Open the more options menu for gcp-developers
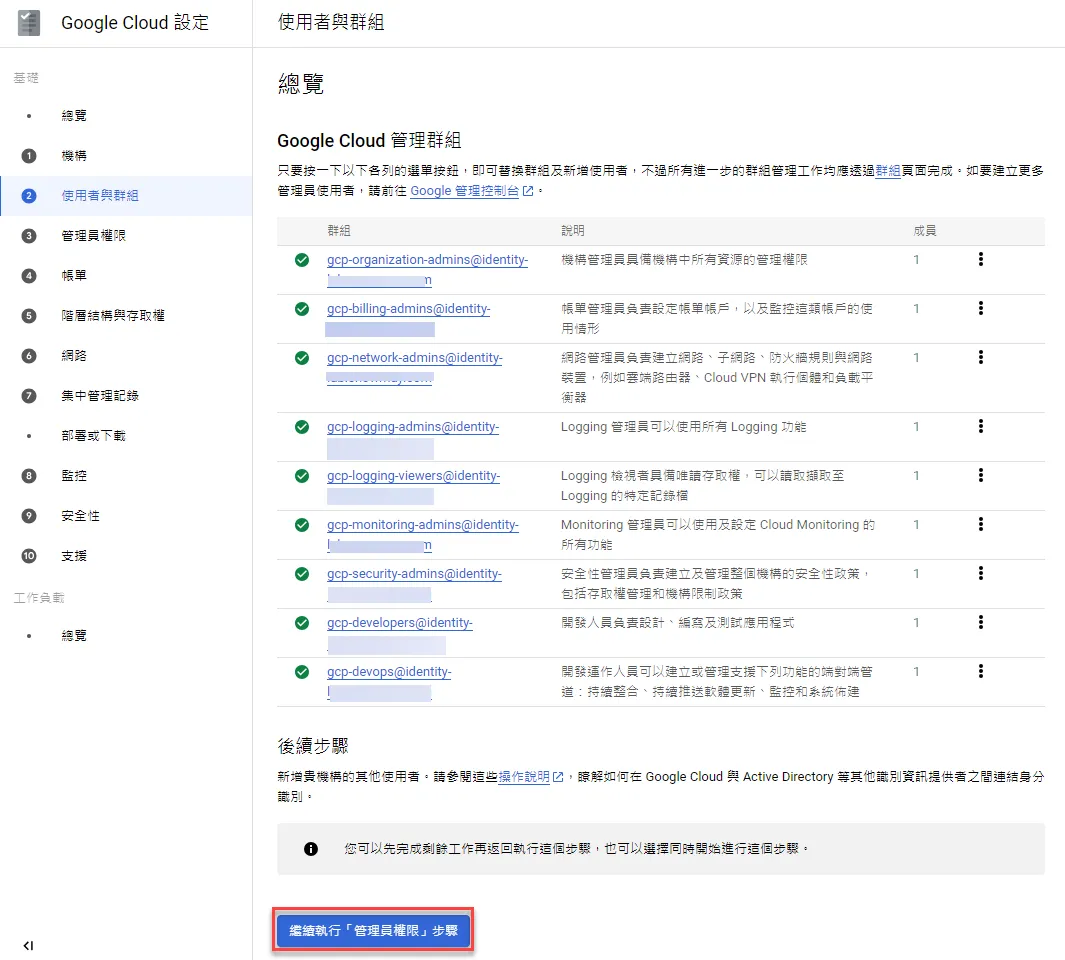This screenshot has width=1065, height=960. point(980,622)
